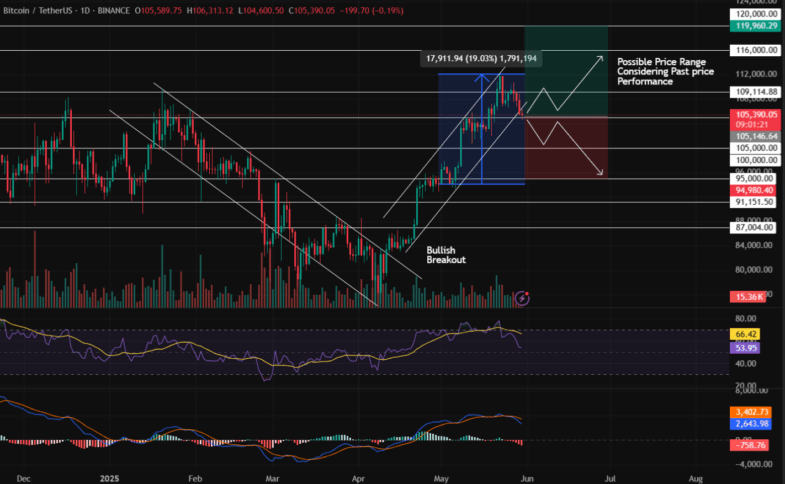Click the low value L104,600.50
The image size is (785, 484).
261,11
